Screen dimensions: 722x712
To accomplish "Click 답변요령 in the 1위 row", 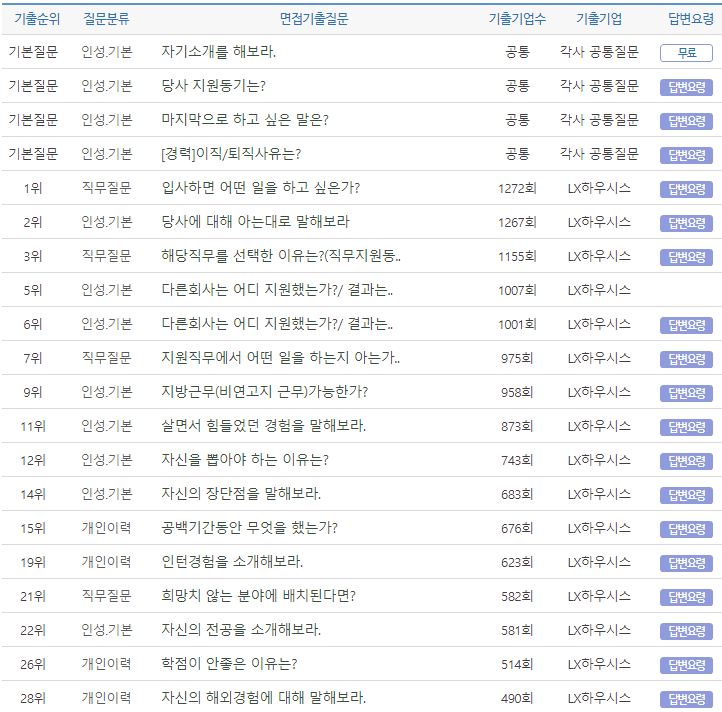I will pyautogui.click(x=686, y=189).
